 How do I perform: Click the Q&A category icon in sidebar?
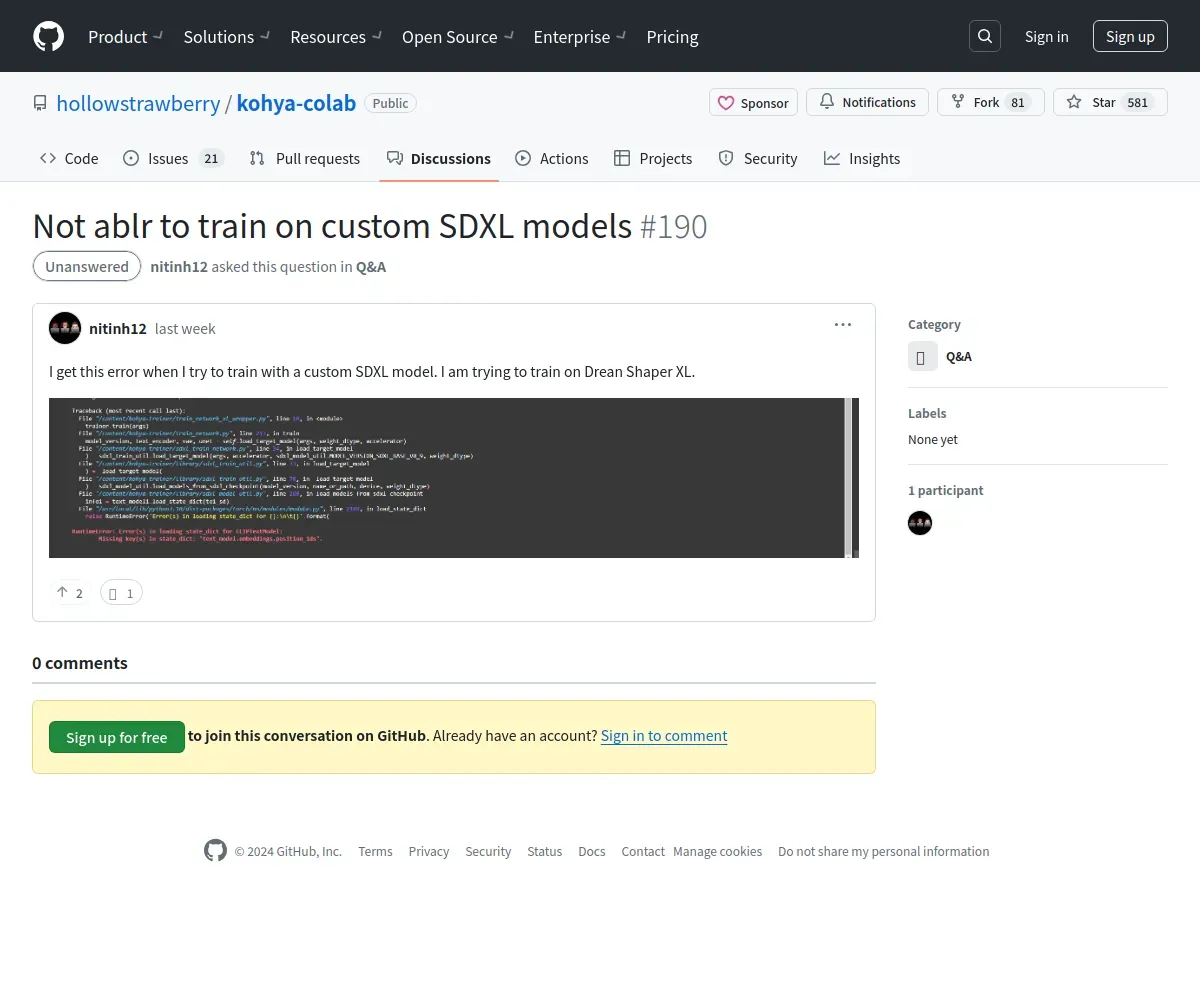coord(923,356)
